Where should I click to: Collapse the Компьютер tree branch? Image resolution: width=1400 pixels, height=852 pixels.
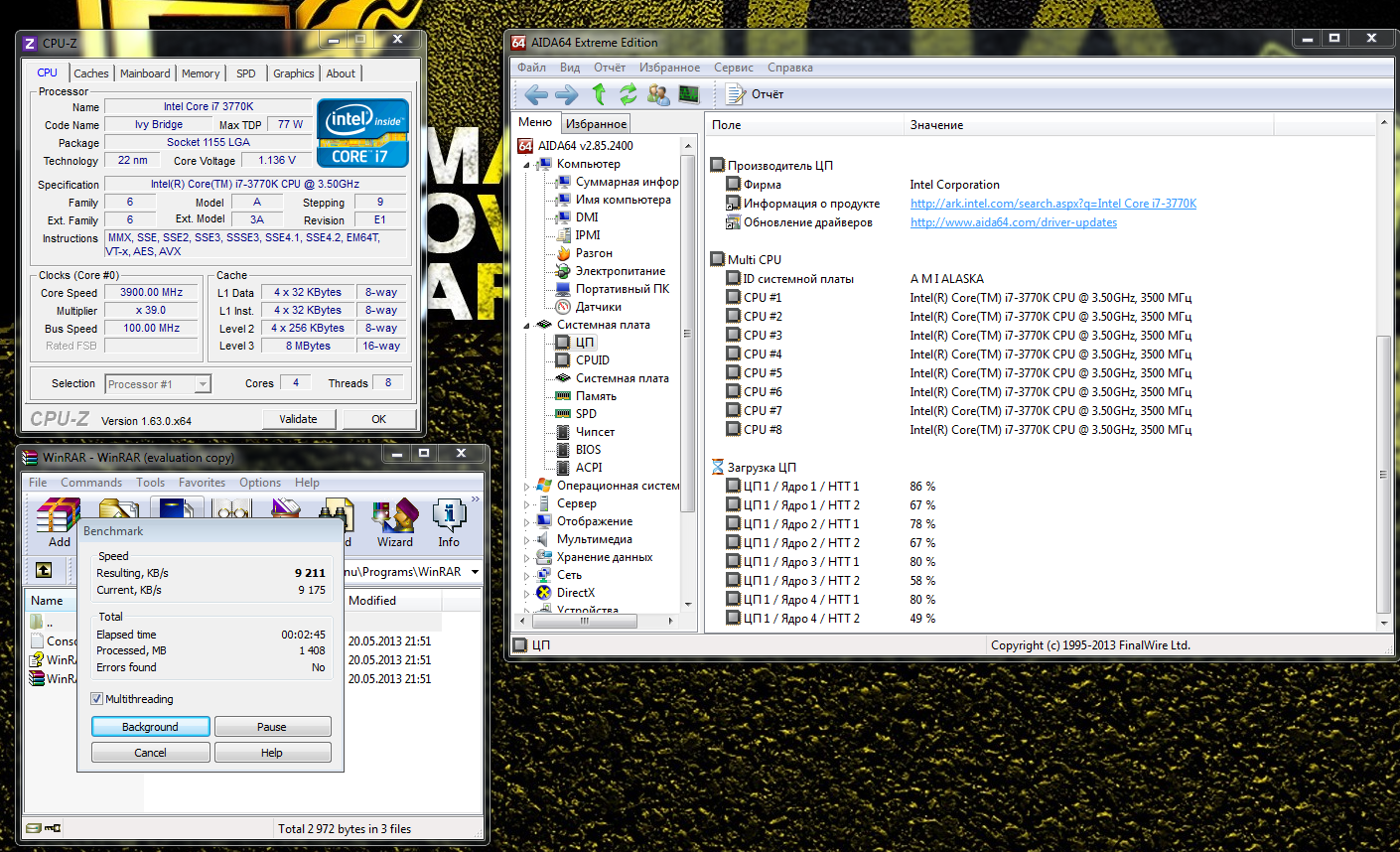[526, 165]
